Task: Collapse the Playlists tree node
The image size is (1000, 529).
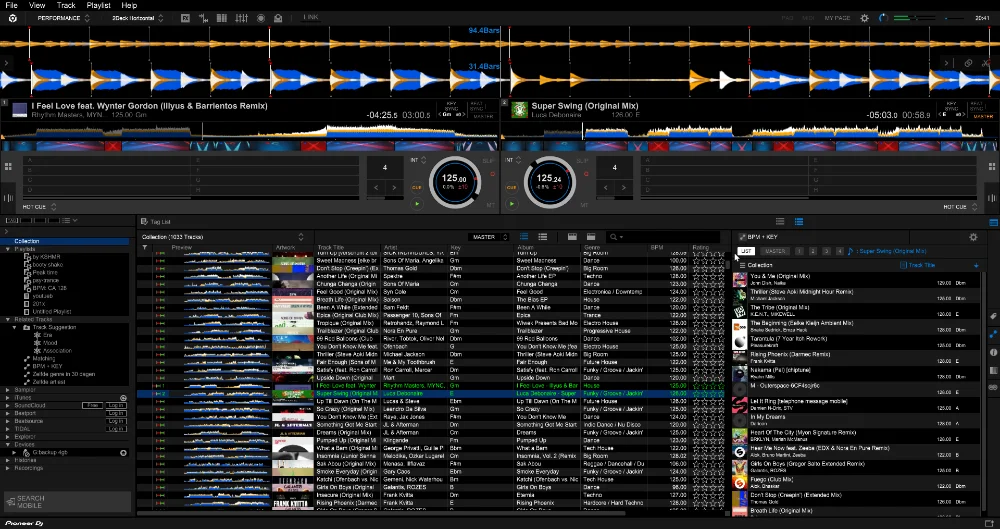Action: (7, 249)
